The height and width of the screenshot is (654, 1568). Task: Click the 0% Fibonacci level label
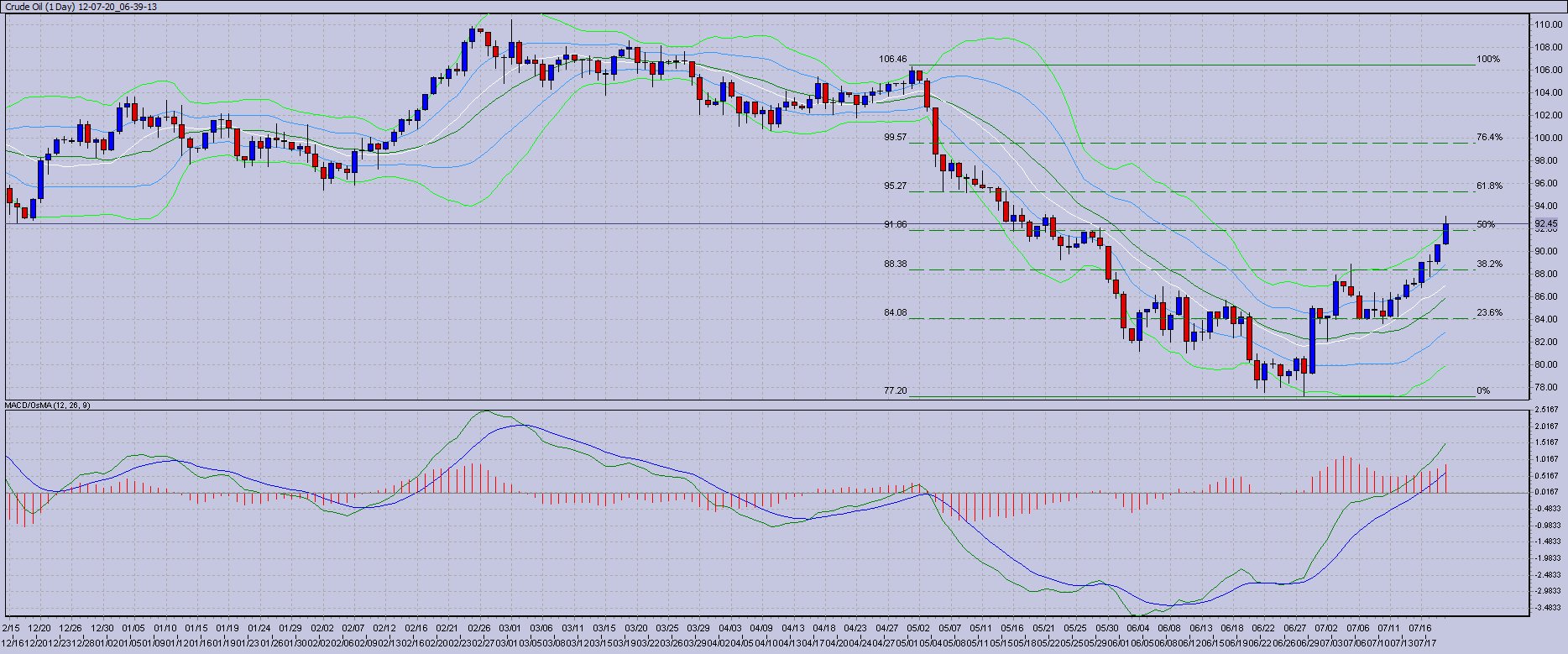[x=1482, y=391]
